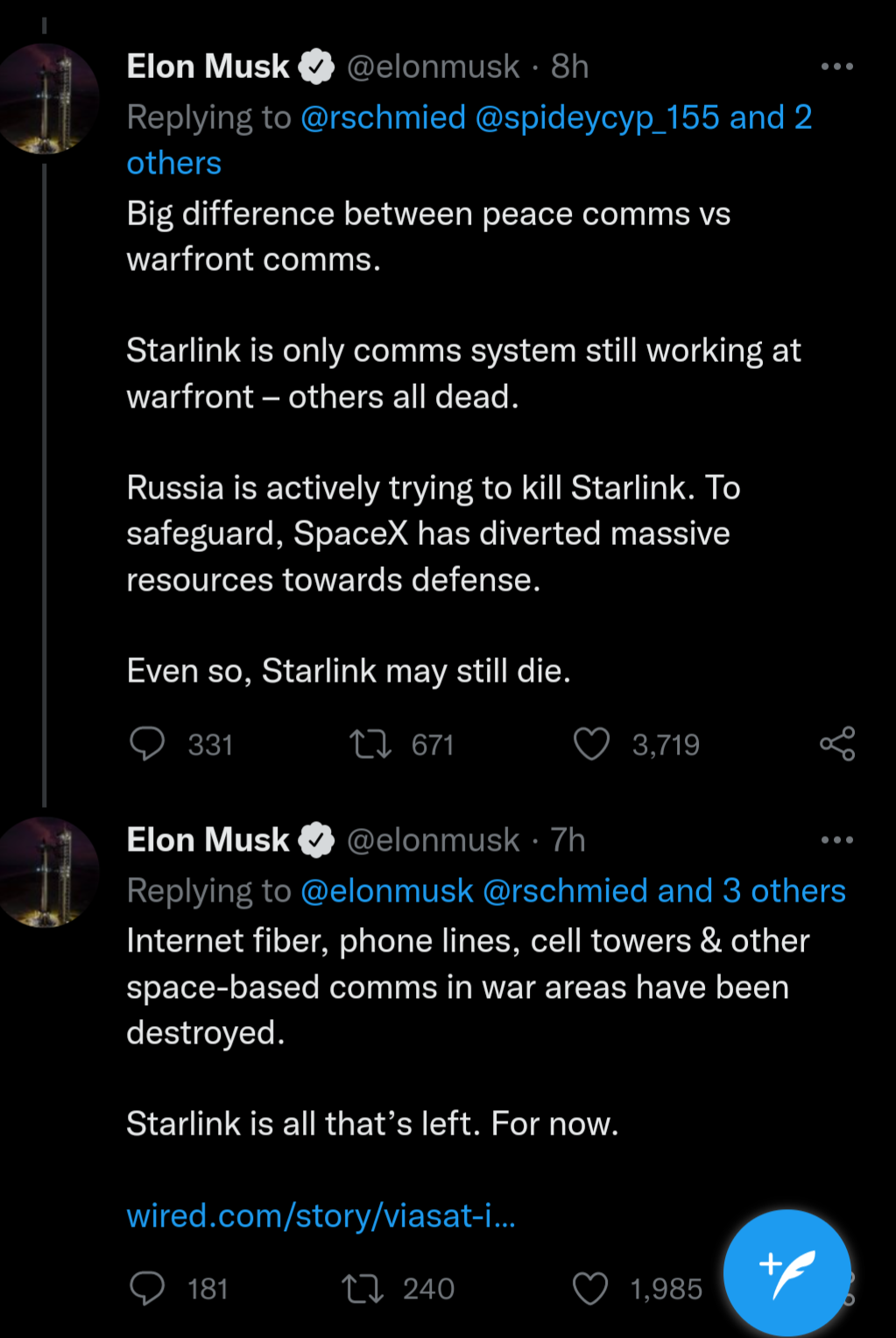Click the 7h timestamp on second tweet

click(568, 840)
